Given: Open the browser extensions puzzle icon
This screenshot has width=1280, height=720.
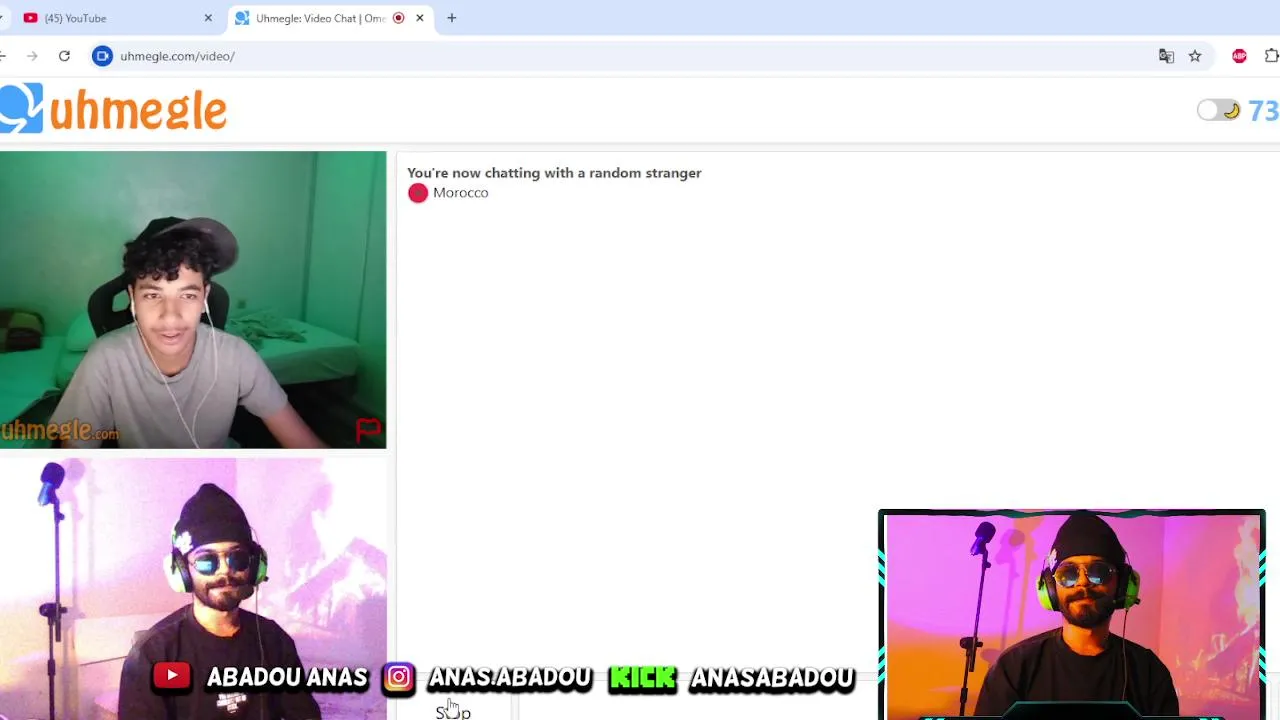Looking at the screenshot, I should [1272, 56].
